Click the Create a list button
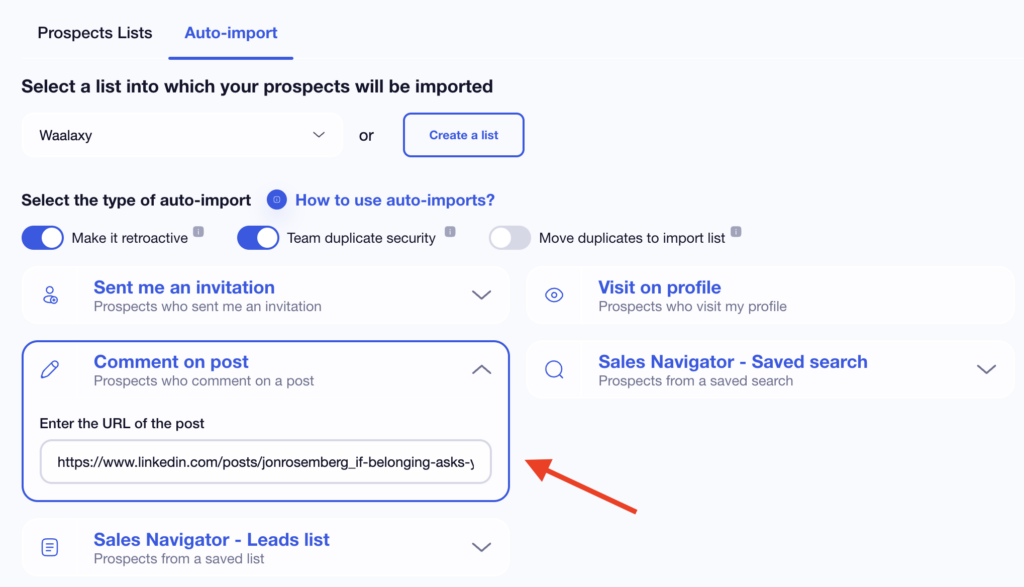1024x587 pixels. coord(463,135)
